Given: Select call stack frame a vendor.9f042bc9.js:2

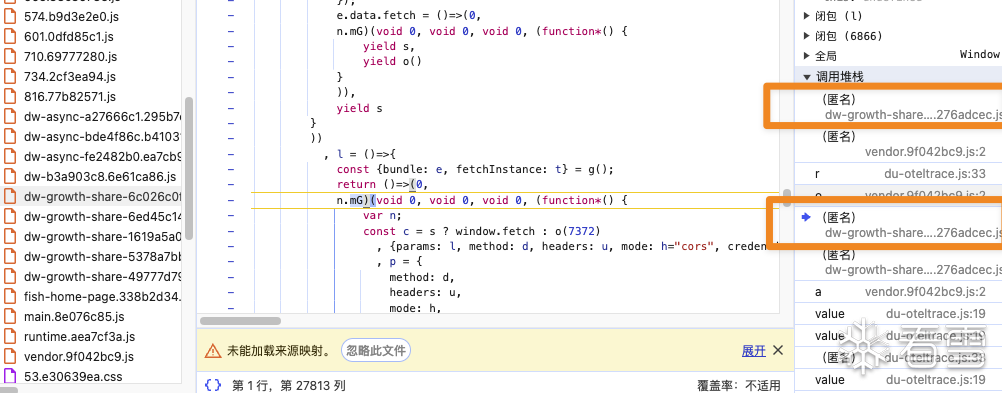Looking at the screenshot, I should 898,291.
